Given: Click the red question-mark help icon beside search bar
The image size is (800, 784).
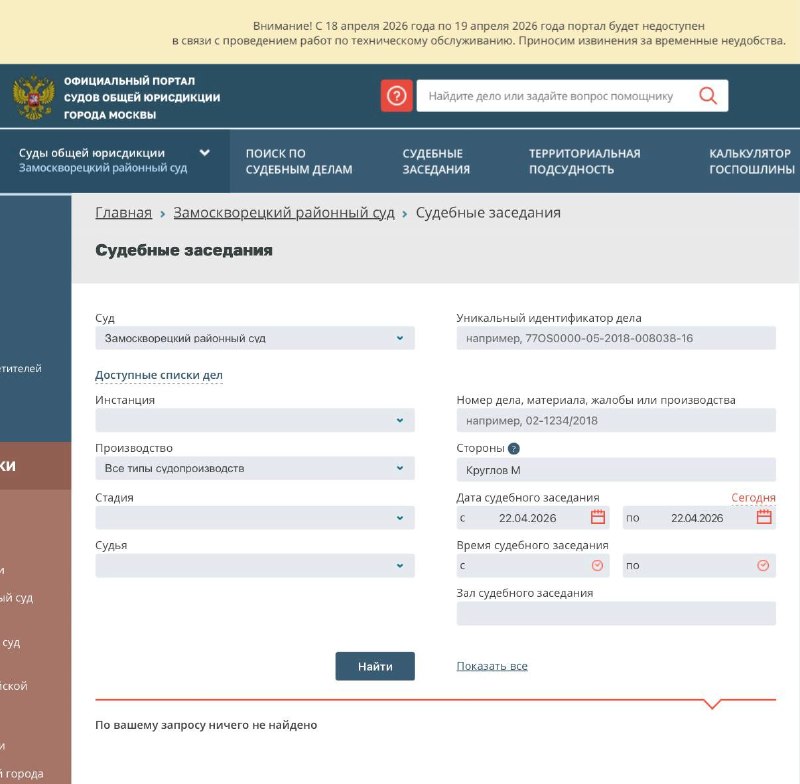Looking at the screenshot, I should click(x=396, y=95).
